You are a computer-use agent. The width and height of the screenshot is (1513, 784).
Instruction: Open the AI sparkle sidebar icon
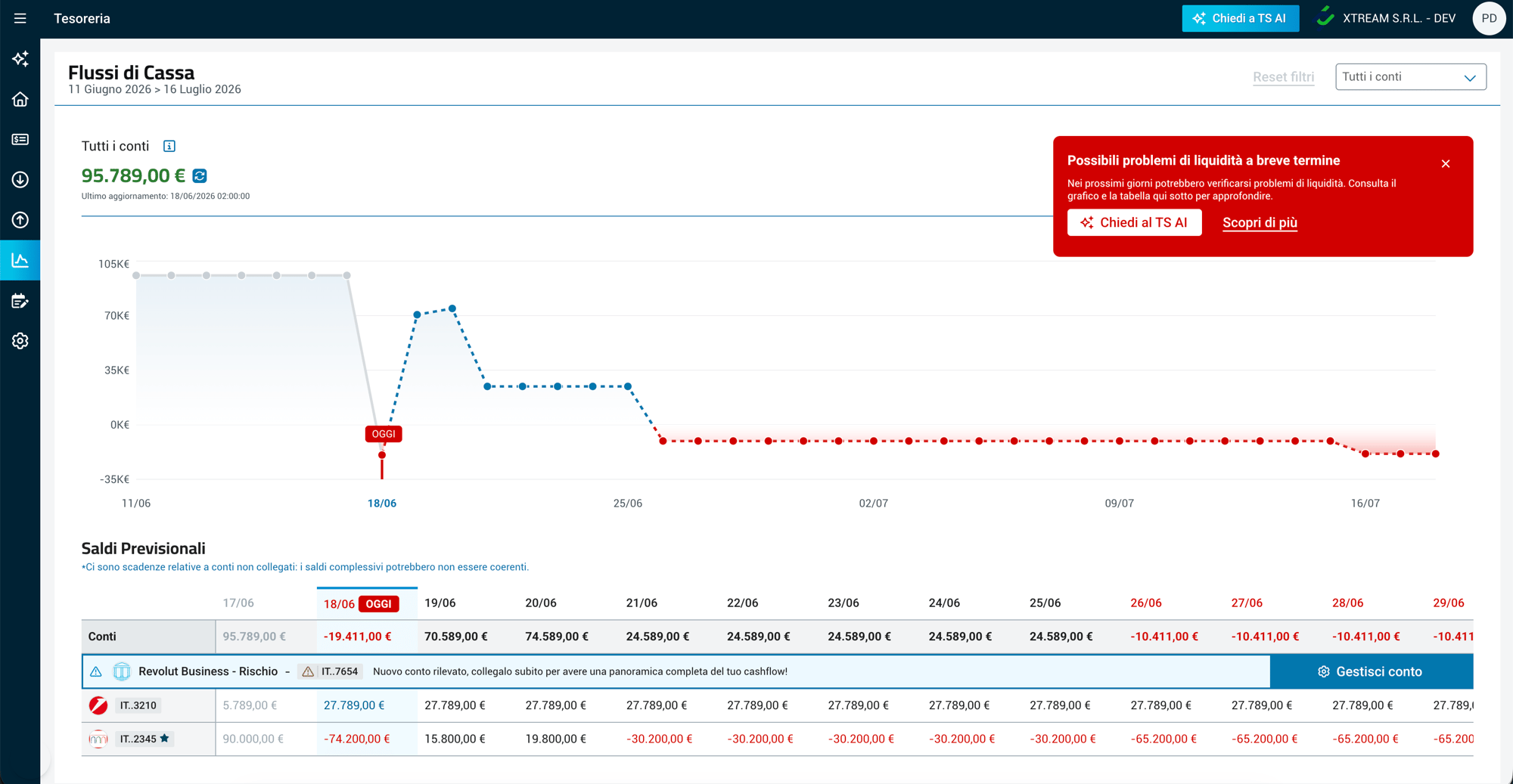point(20,59)
